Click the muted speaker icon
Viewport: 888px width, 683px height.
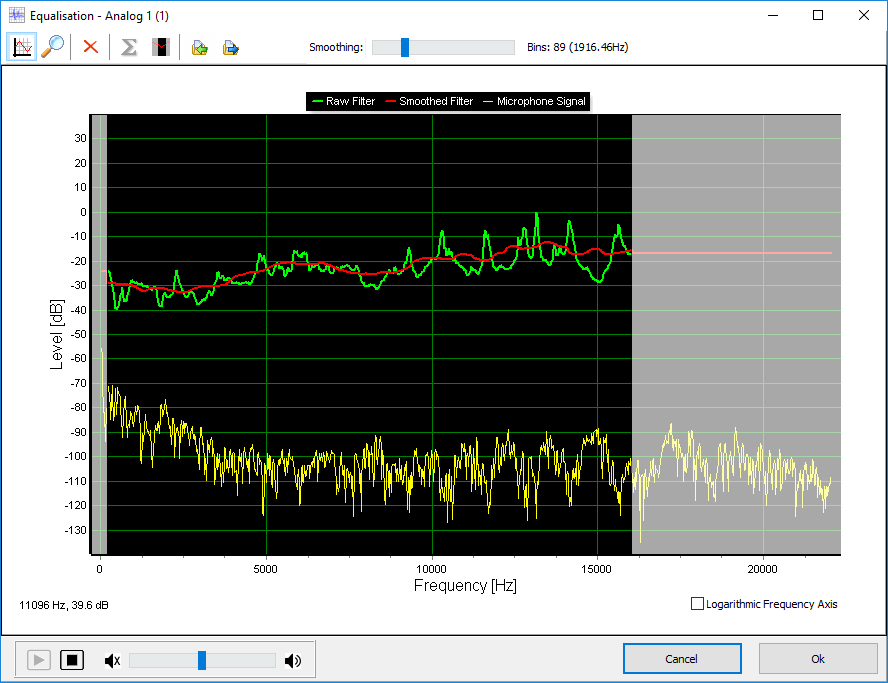[x=112, y=660]
